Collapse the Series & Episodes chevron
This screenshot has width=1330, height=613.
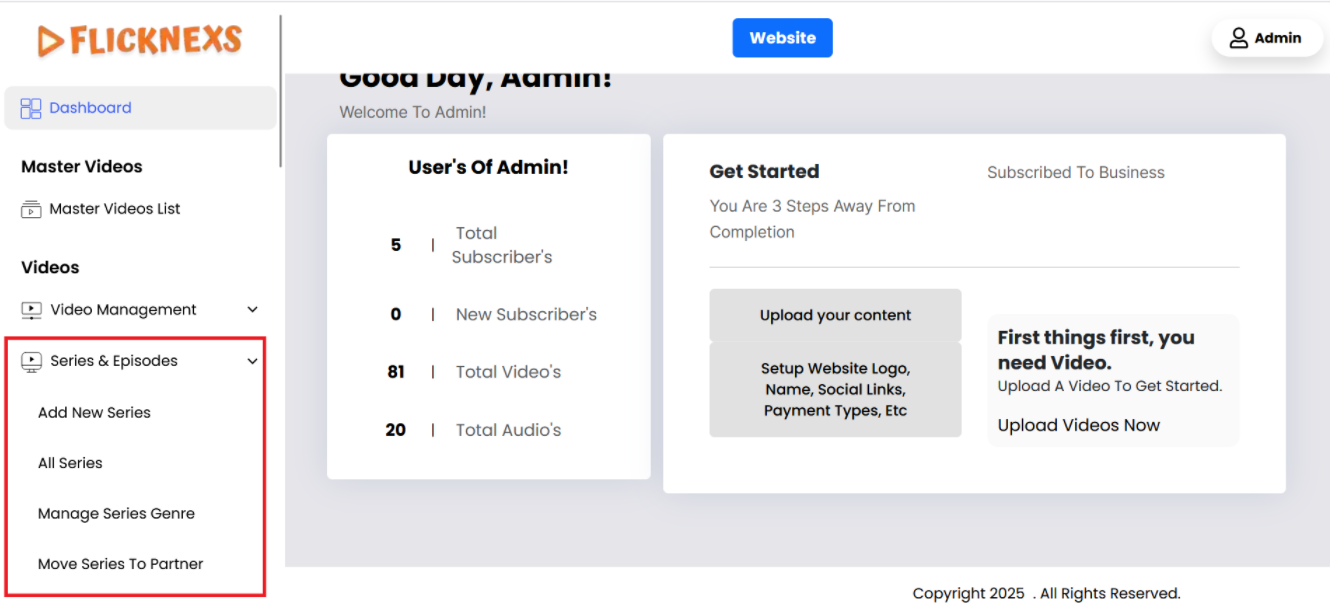(x=253, y=361)
